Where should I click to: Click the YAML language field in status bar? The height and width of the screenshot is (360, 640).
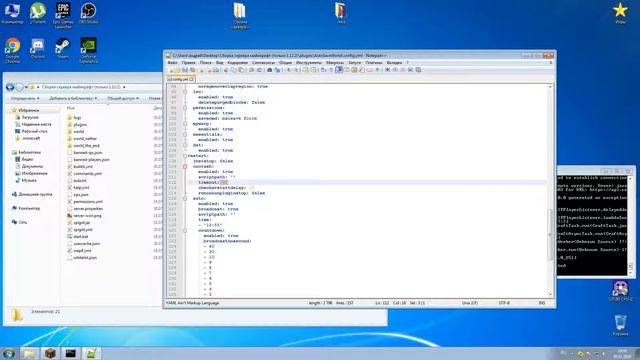(x=193, y=303)
